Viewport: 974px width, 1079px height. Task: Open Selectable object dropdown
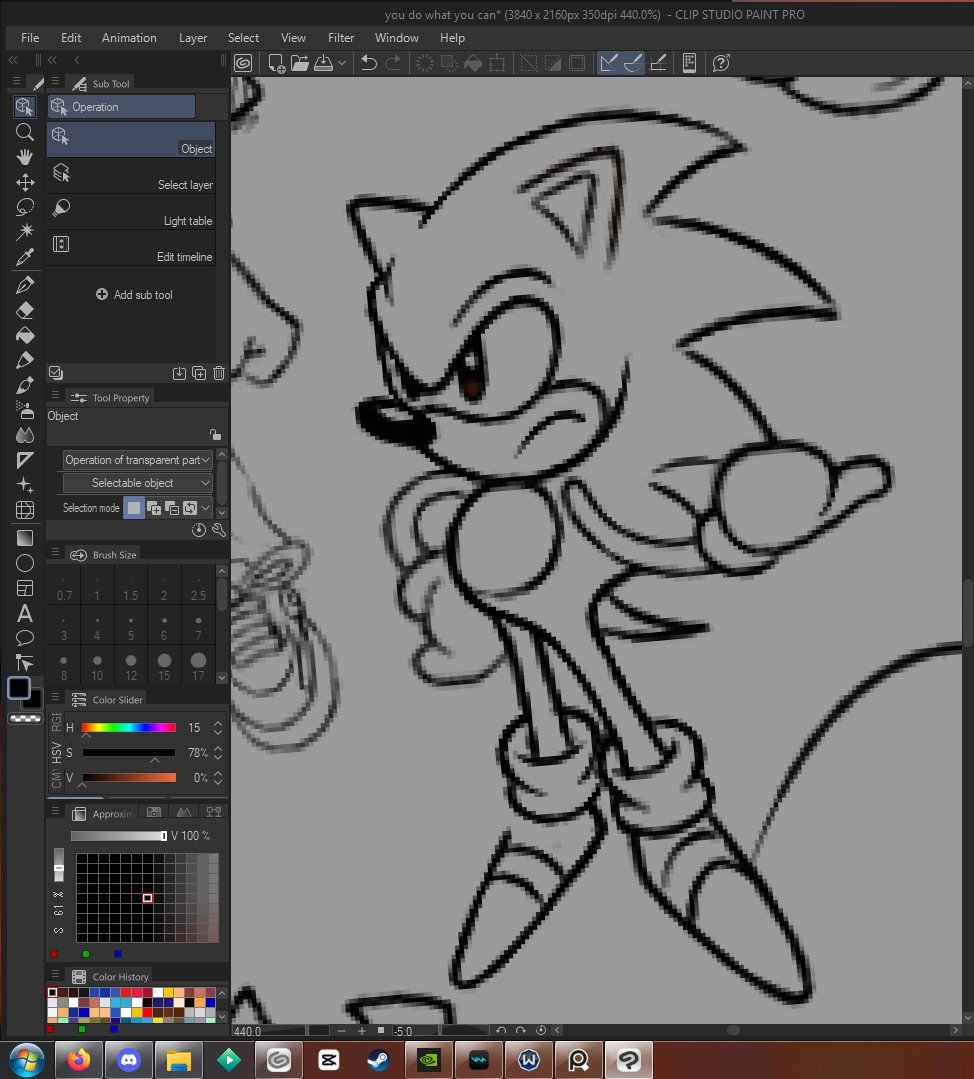(137, 483)
